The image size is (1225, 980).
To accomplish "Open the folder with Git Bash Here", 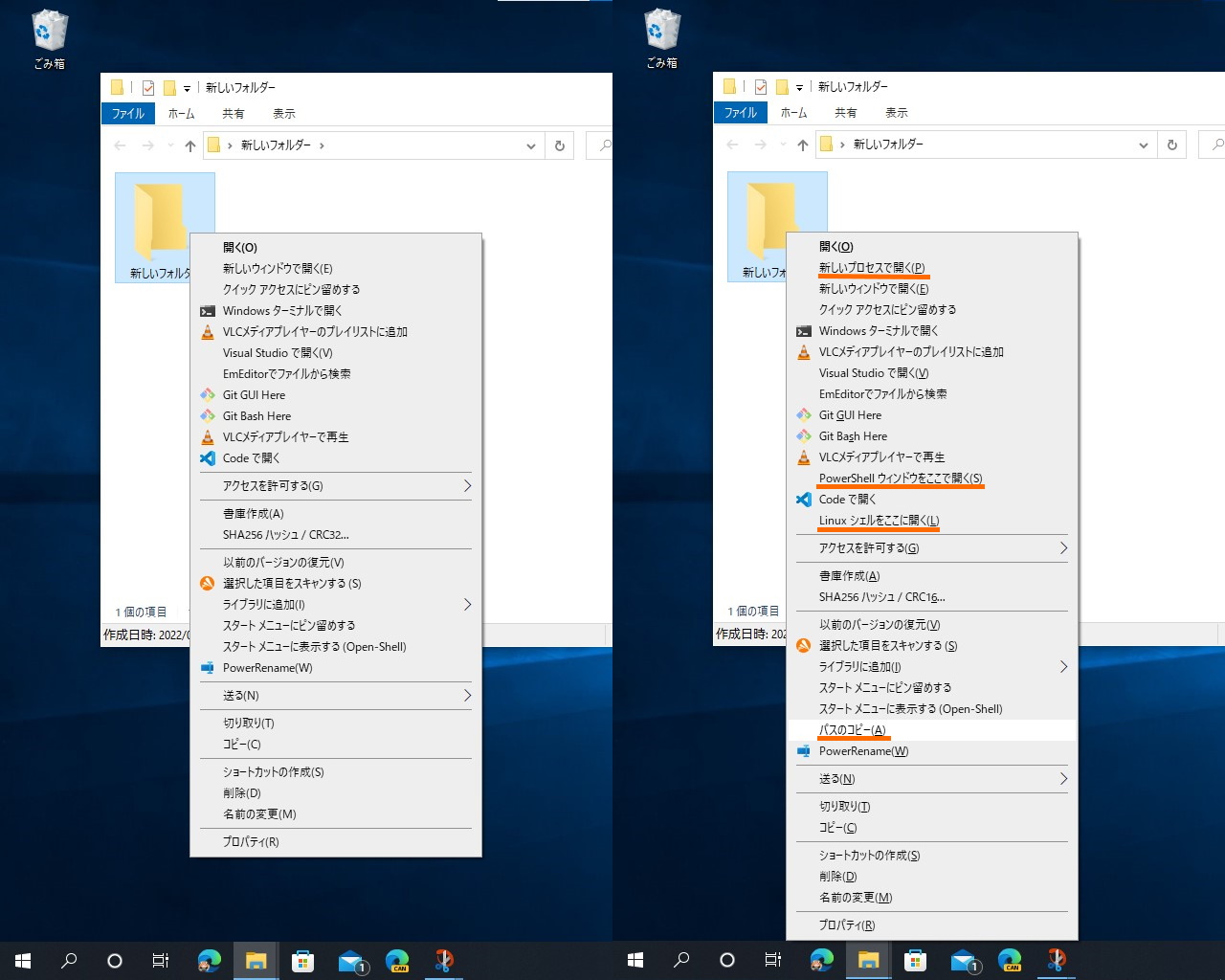I will [256, 415].
